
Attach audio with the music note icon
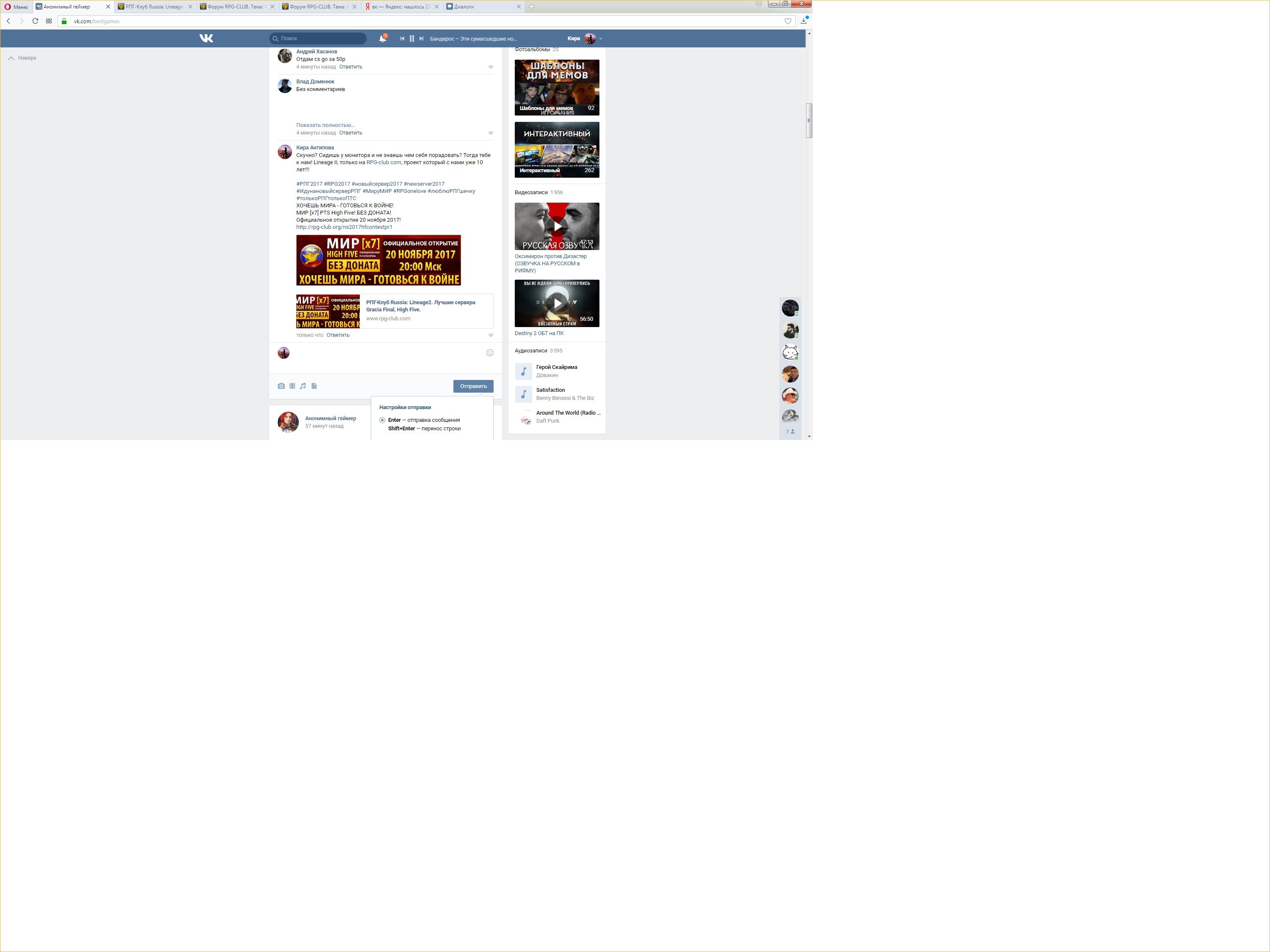point(303,386)
